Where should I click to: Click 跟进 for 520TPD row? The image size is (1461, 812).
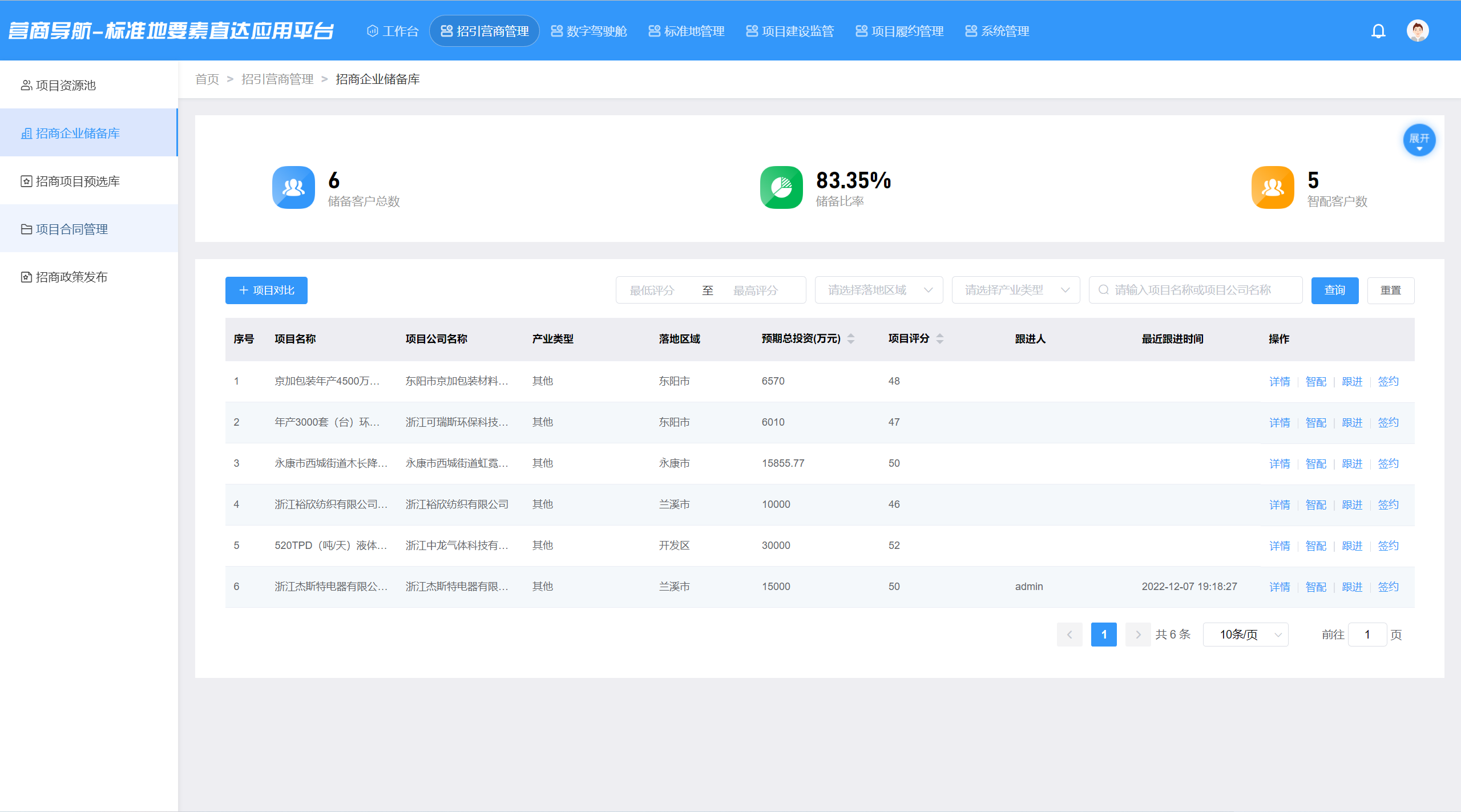tap(1352, 546)
